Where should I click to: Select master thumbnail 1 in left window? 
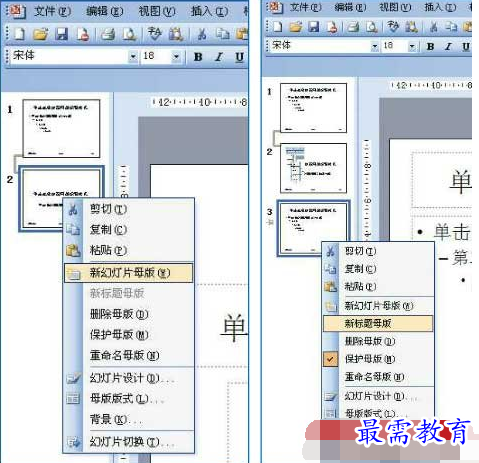click(x=61, y=128)
